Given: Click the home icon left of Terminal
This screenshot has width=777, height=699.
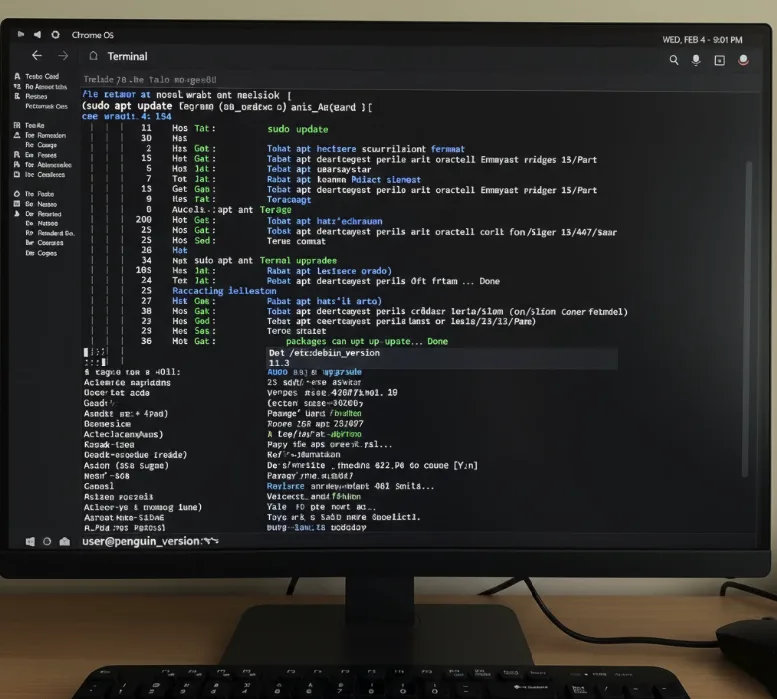Looking at the screenshot, I should pyautogui.click(x=94, y=57).
